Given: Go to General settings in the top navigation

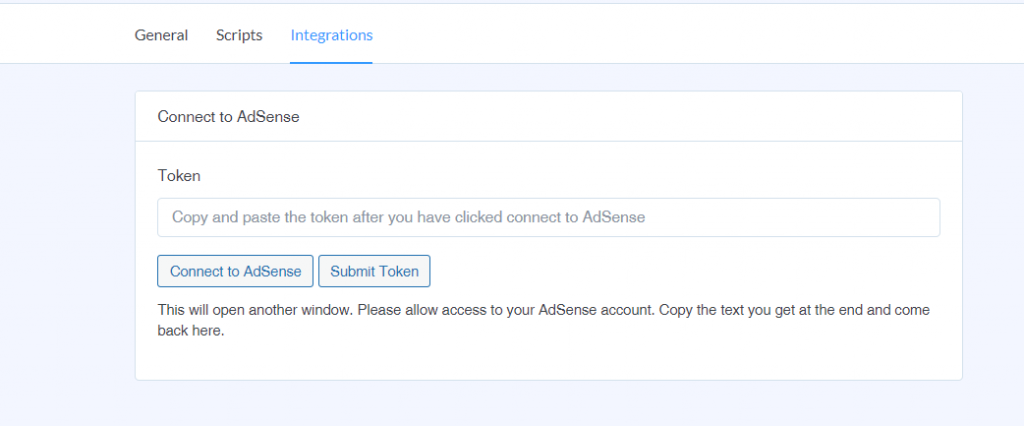Looking at the screenshot, I should coord(161,35).
